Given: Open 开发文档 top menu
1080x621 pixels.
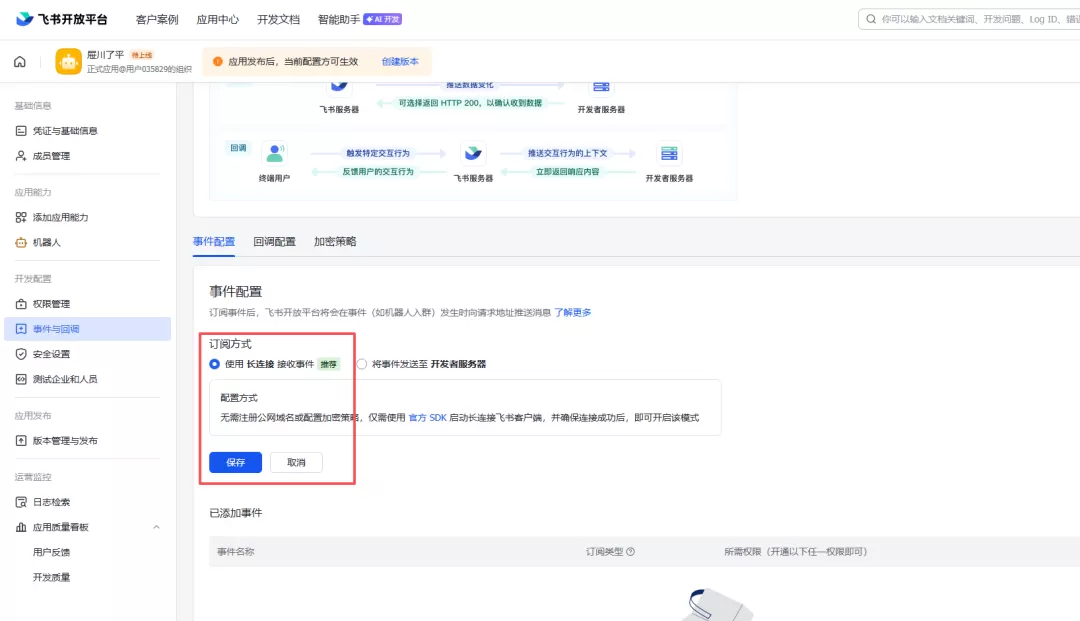Looking at the screenshot, I should click(x=278, y=19).
